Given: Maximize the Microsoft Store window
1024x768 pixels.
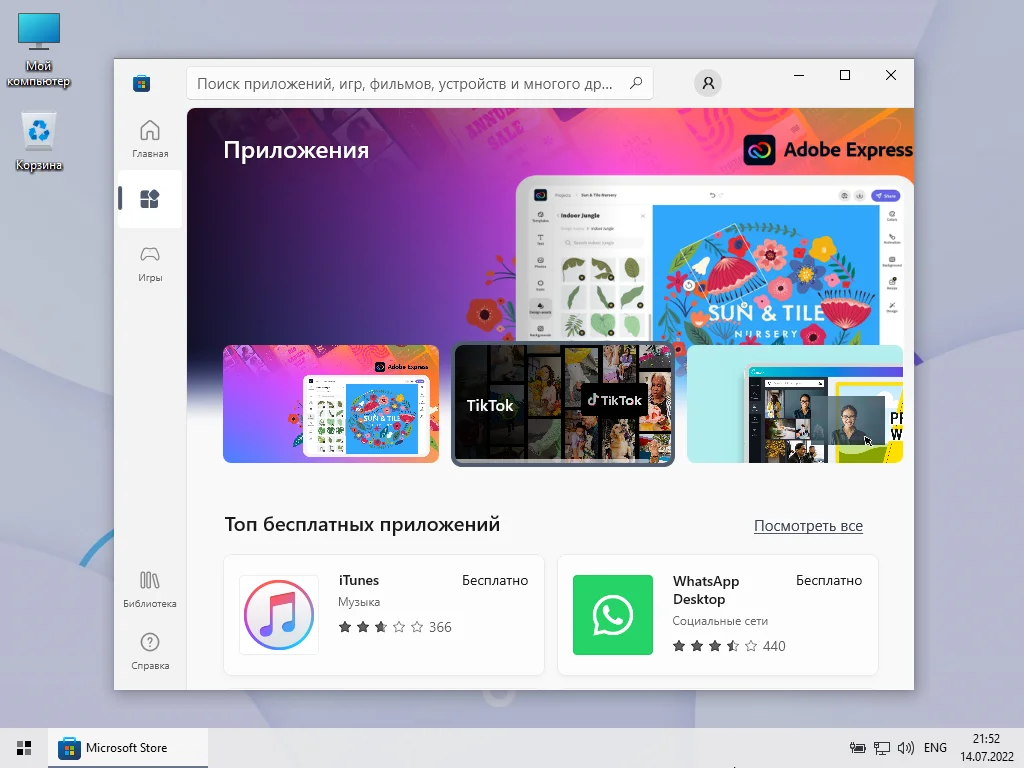Looking at the screenshot, I should (x=844, y=75).
